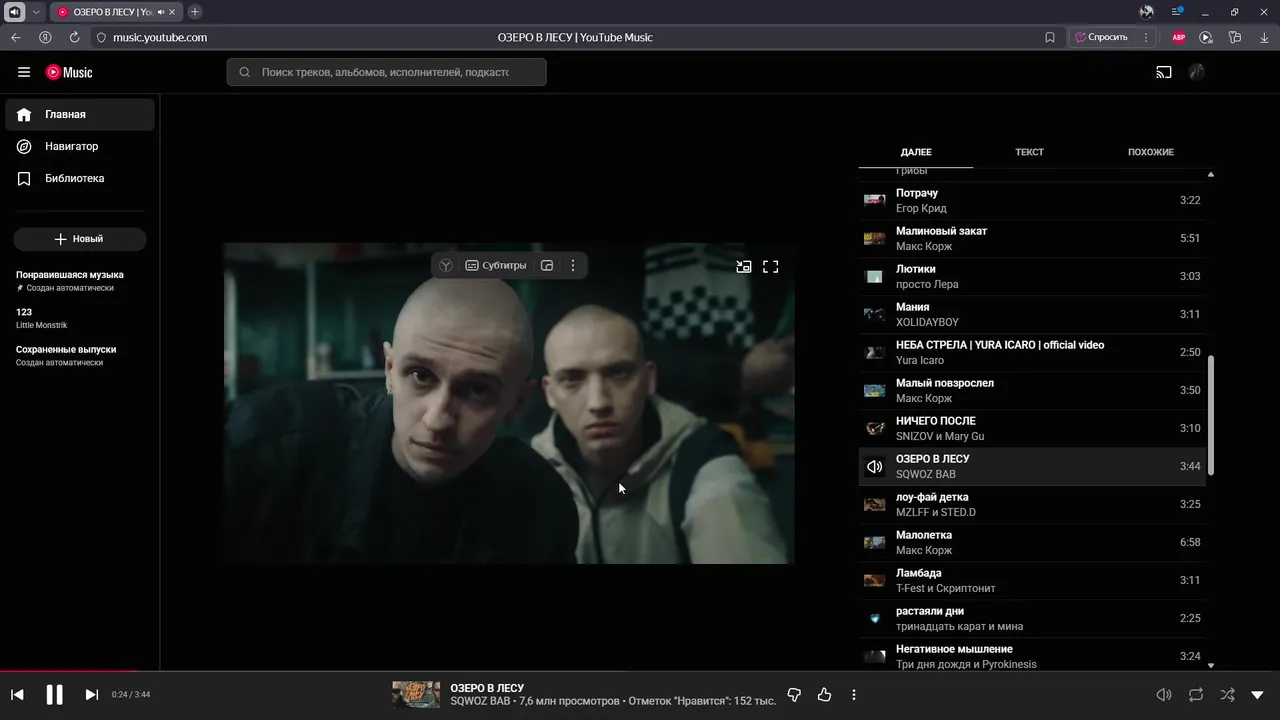
Task: Open the hamburger guide menu
Action: coord(24,72)
